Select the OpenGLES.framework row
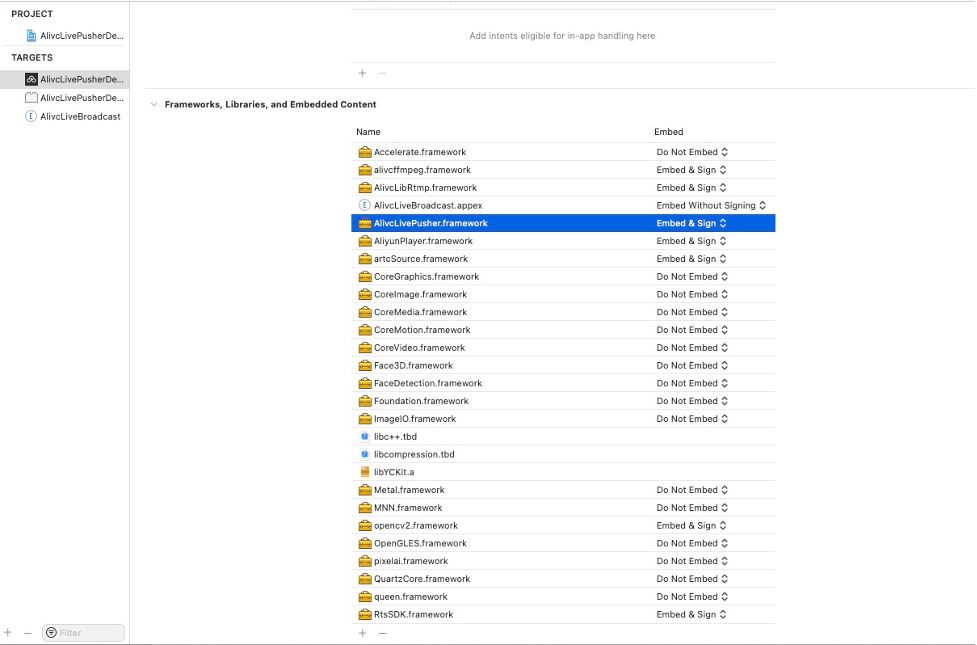977x645 pixels. click(x=563, y=543)
